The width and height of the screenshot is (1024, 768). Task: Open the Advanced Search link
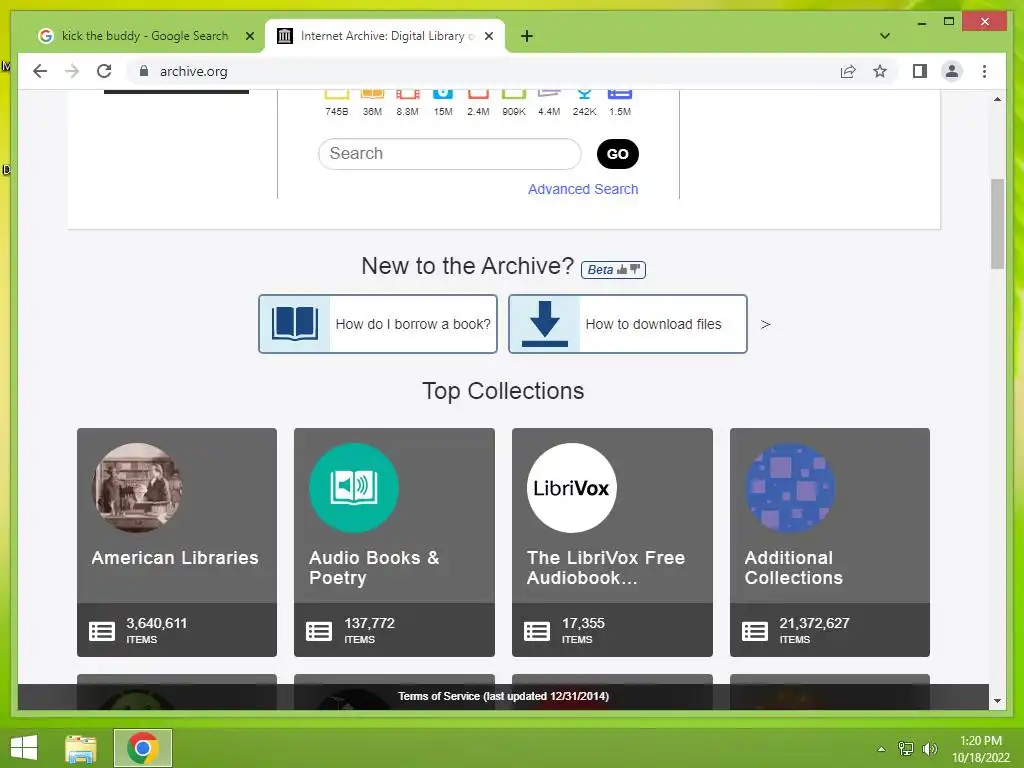[583, 189]
